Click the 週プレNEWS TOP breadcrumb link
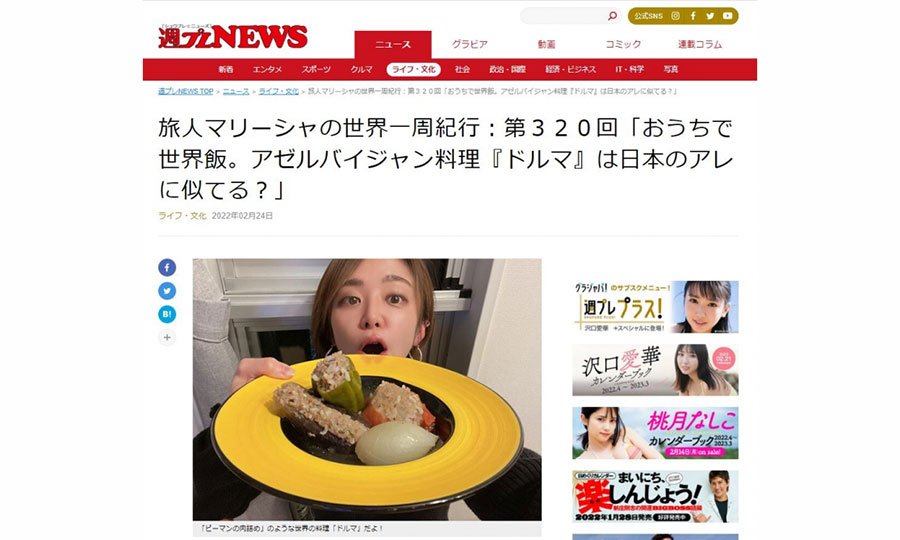The height and width of the screenshot is (540, 900). click(x=185, y=91)
